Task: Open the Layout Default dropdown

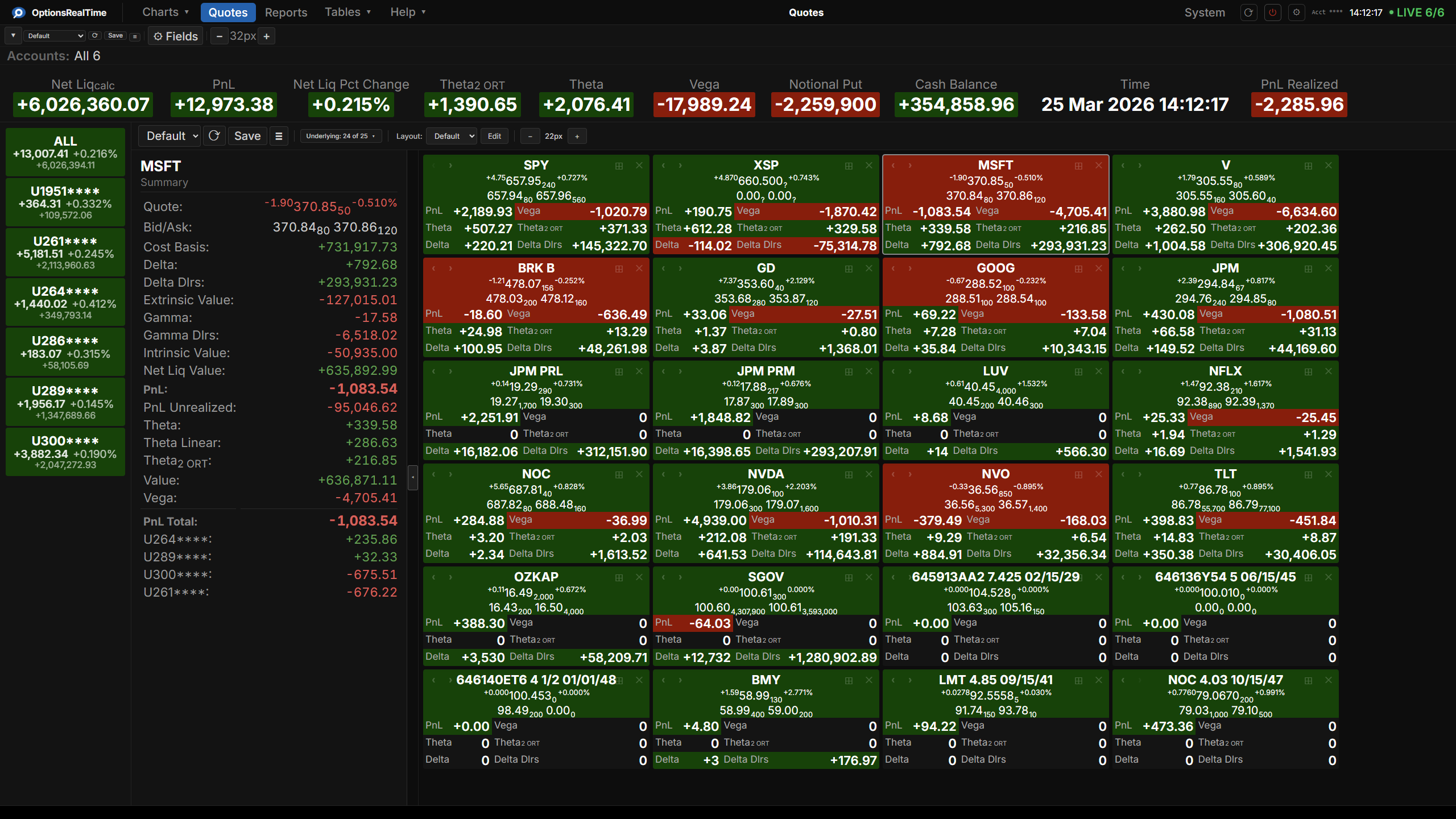Action: (x=452, y=136)
